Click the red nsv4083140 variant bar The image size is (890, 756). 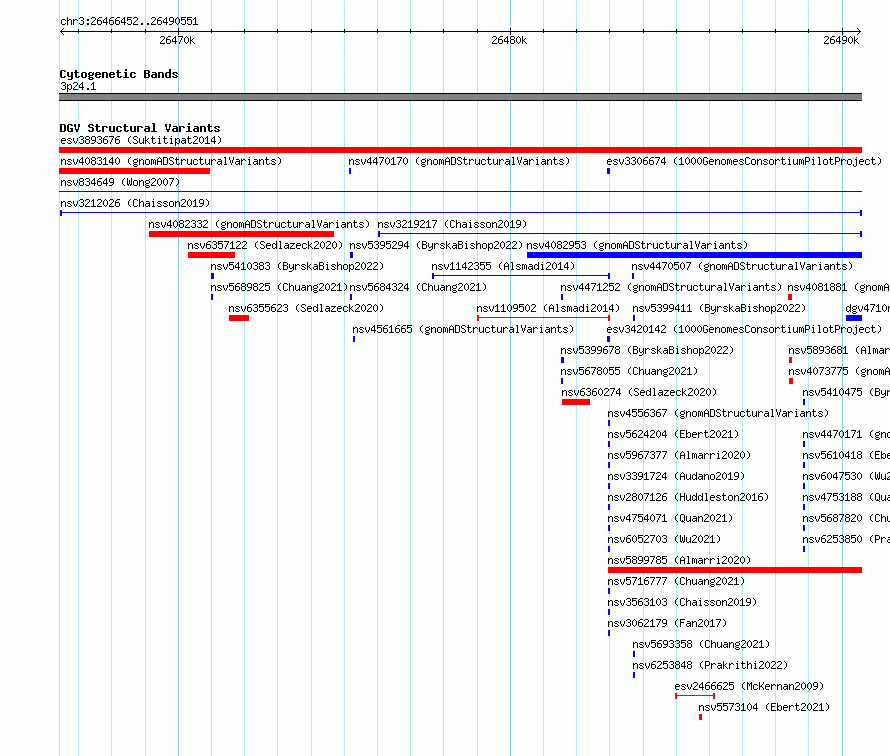coord(135,171)
